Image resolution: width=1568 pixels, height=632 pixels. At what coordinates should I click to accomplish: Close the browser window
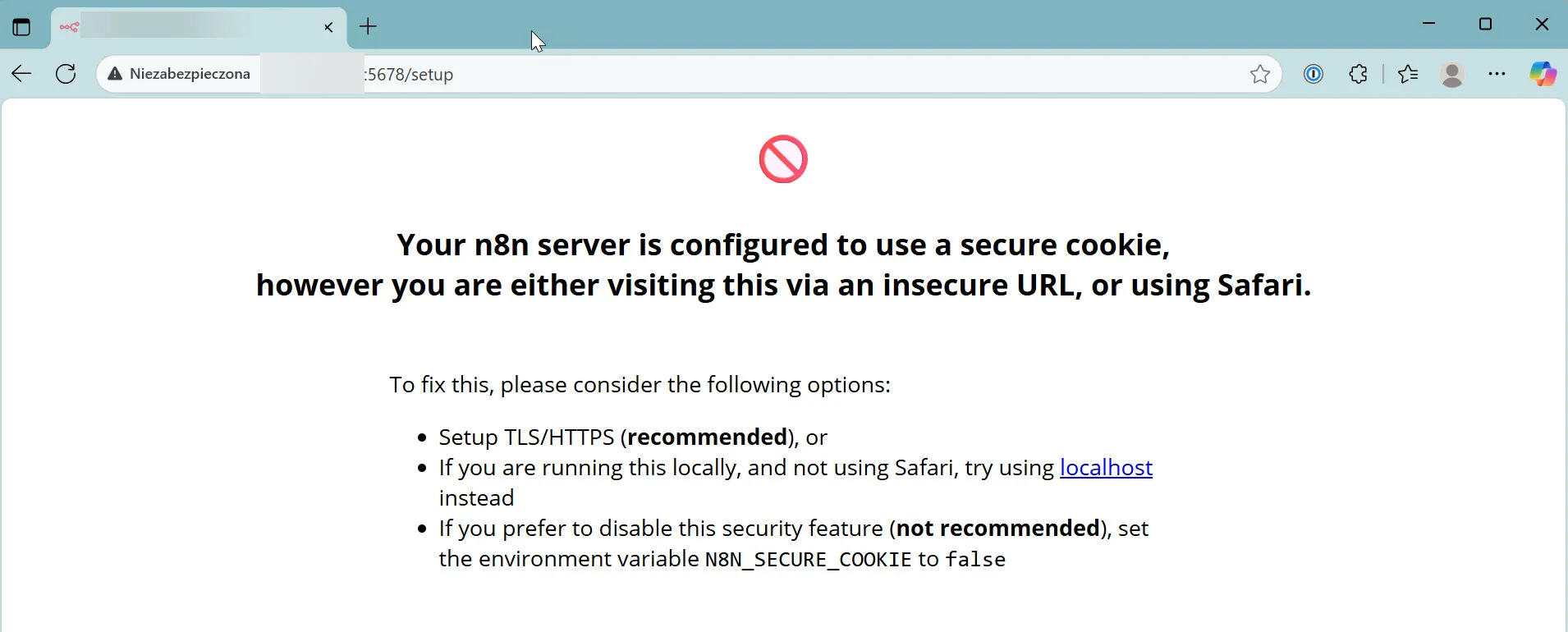point(1542,24)
